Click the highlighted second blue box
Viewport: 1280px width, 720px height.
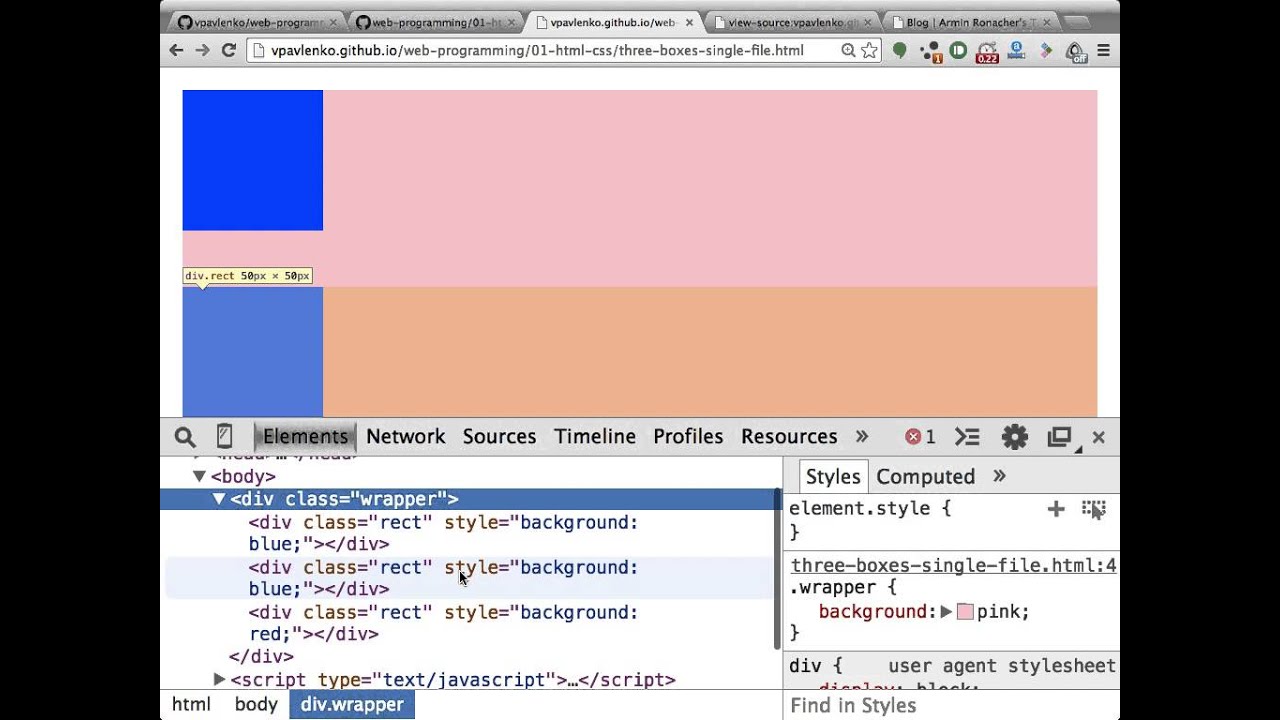tap(252, 351)
